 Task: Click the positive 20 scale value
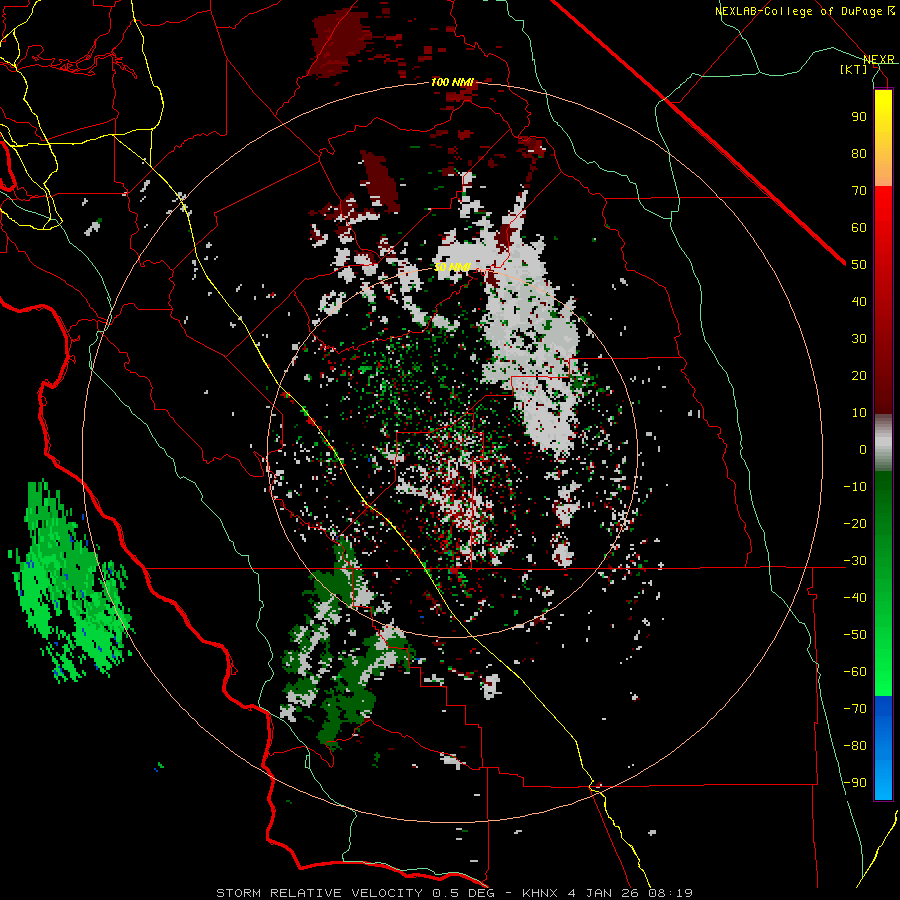[x=859, y=375]
